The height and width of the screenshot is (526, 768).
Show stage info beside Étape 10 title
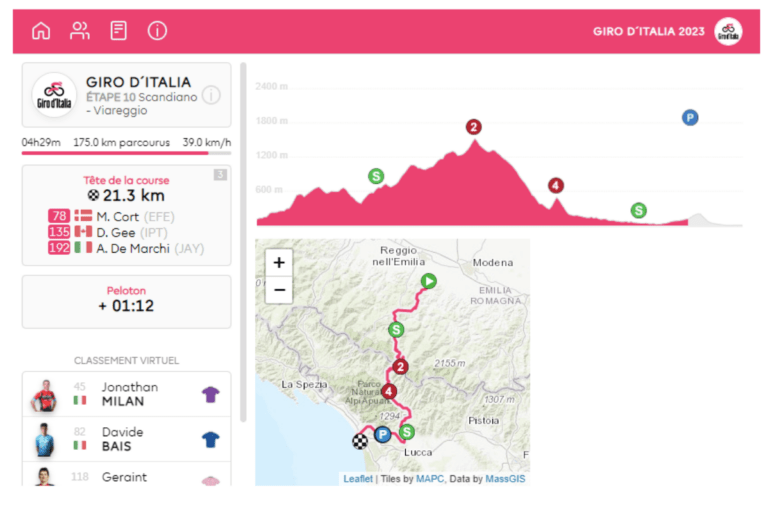(x=211, y=96)
